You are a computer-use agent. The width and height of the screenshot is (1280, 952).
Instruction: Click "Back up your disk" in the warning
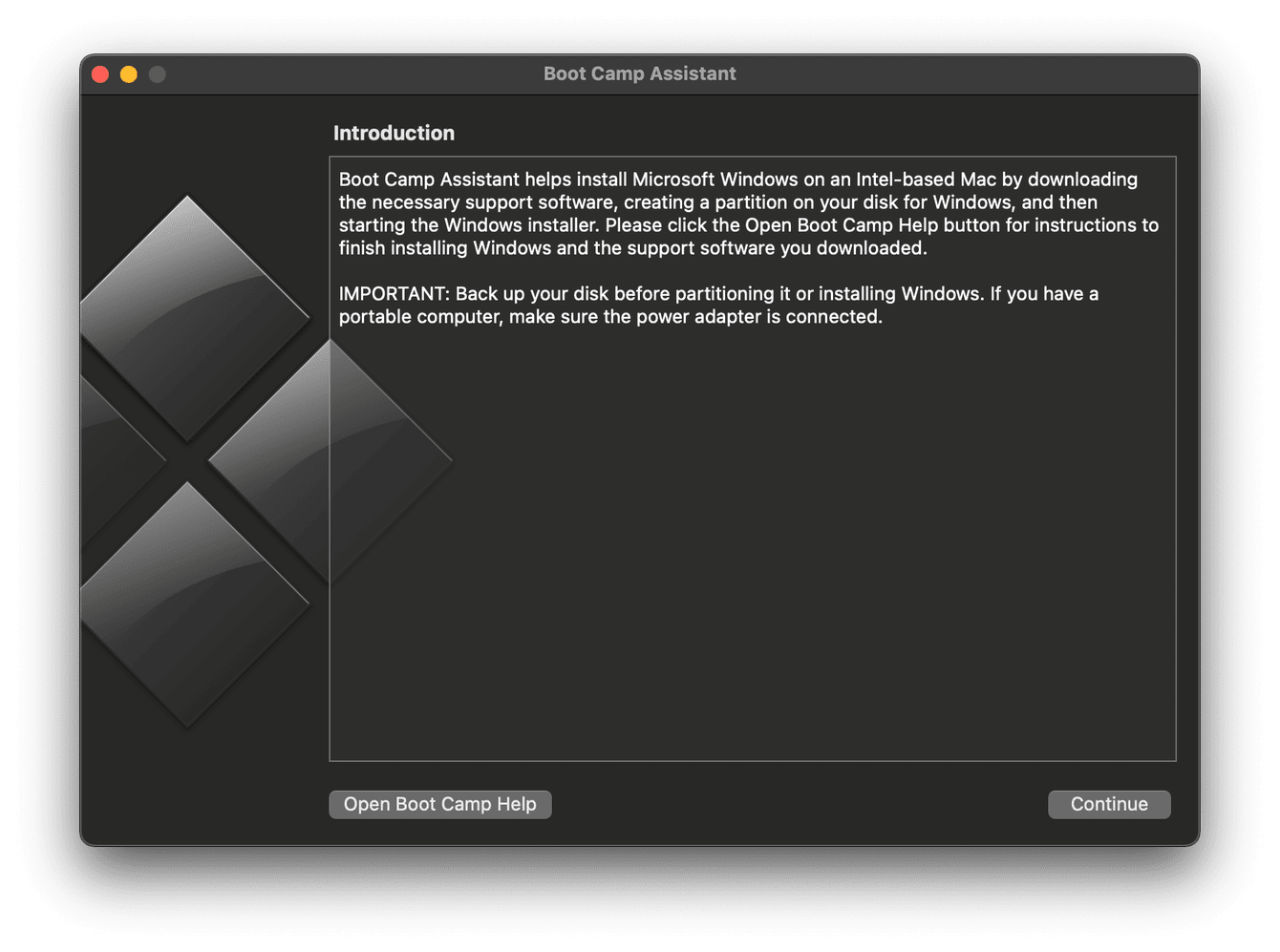[x=531, y=294]
